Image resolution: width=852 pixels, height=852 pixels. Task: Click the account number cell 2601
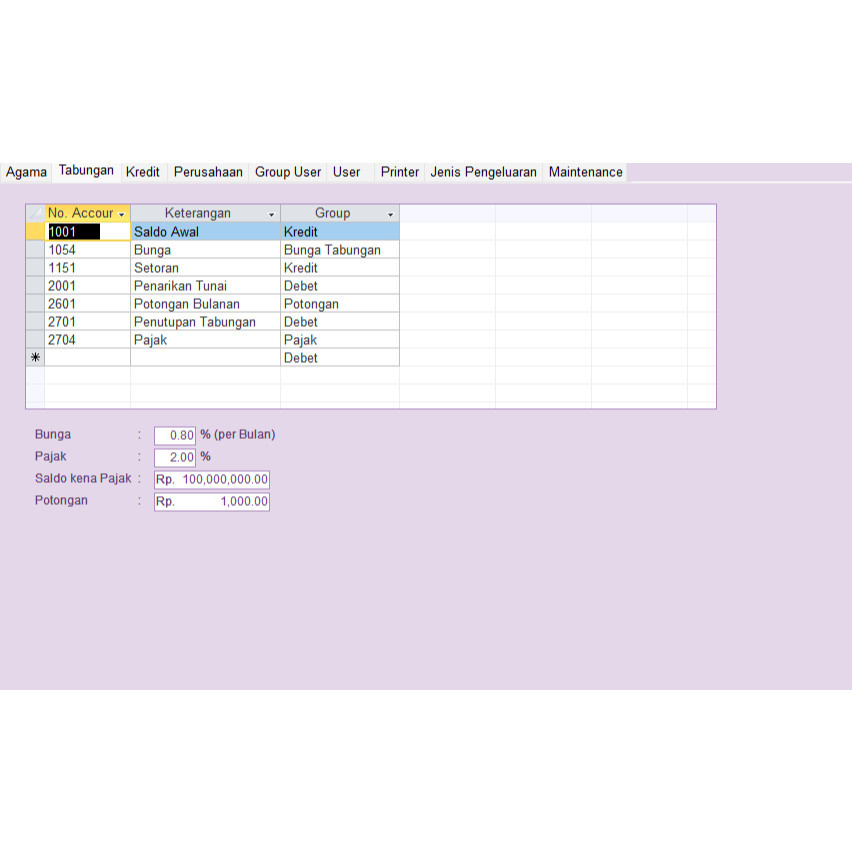(x=88, y=304)
